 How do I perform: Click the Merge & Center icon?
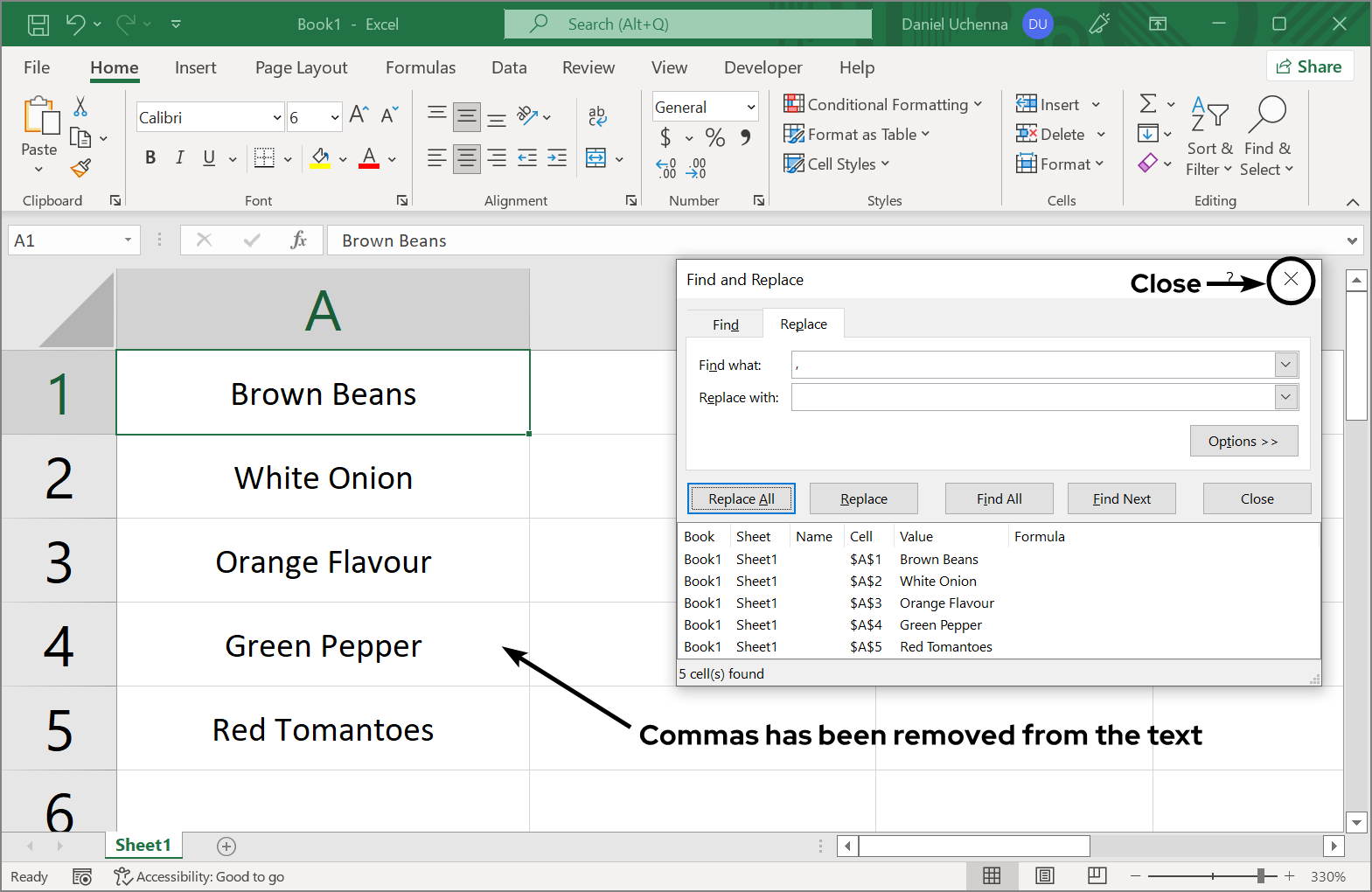point(595,158)
